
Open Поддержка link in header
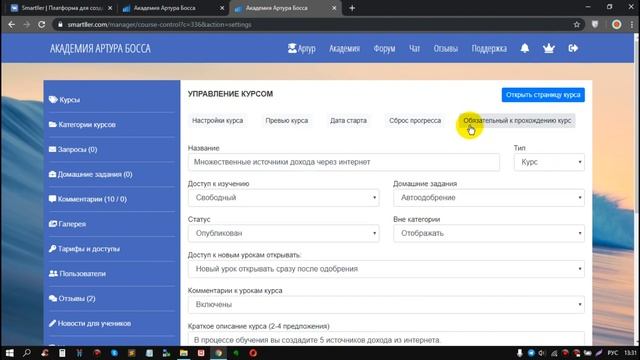click(x=489, y=48)
